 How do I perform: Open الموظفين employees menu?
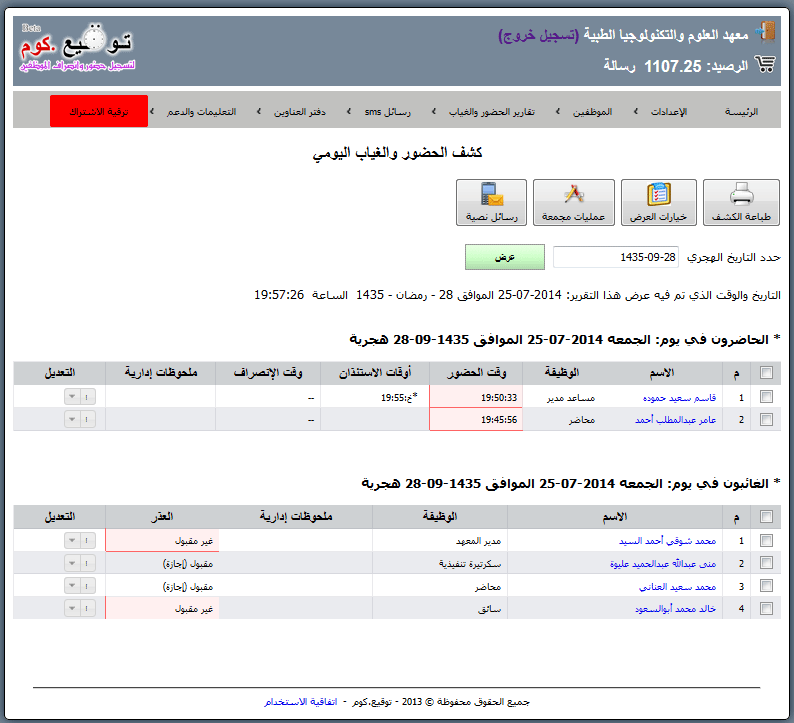(592, 112)
